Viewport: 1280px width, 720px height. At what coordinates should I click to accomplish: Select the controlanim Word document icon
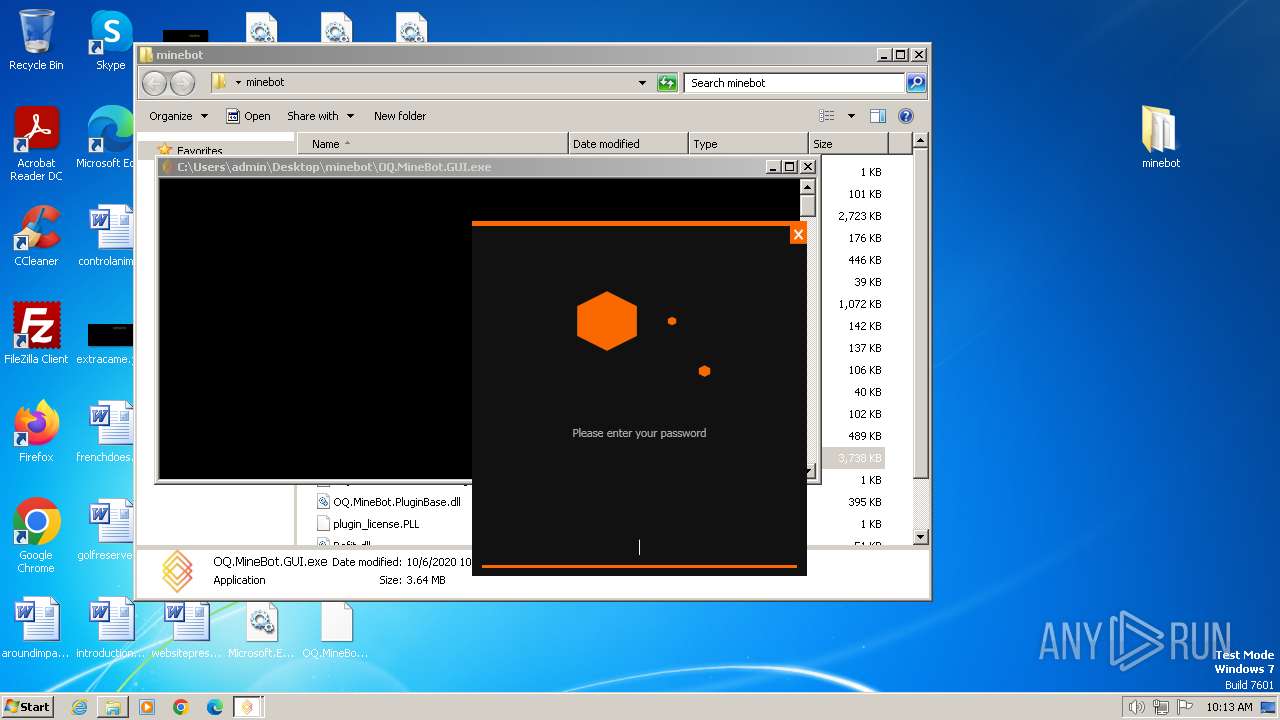[110, 236]
